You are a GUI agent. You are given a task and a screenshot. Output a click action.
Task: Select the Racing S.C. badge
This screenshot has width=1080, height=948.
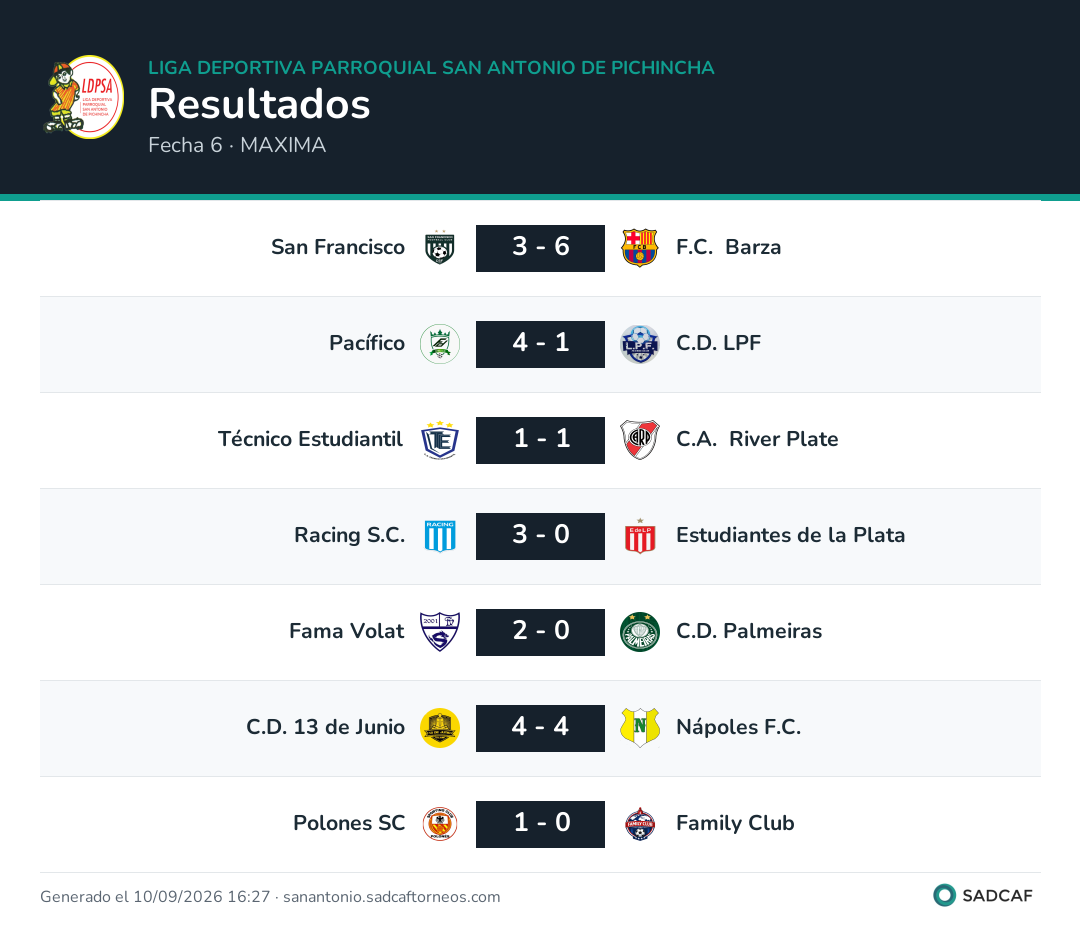tap(440, 536)
